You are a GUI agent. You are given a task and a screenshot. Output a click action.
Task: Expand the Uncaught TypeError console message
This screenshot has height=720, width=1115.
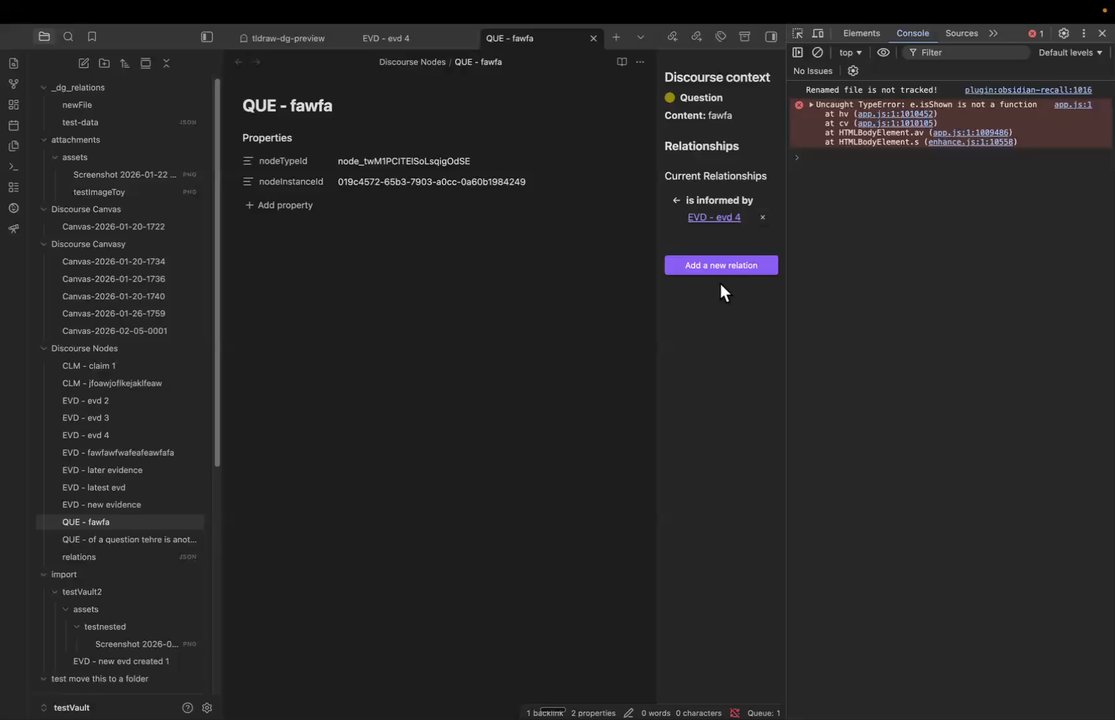(811, 104)
